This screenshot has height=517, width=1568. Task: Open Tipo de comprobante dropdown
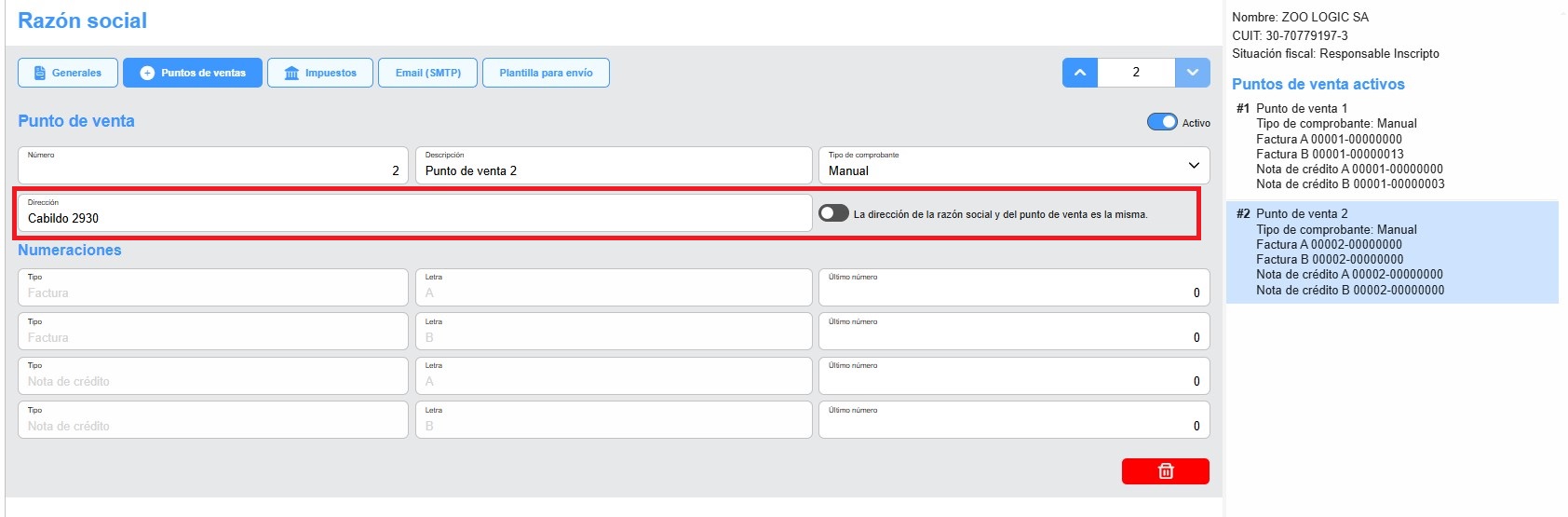(x=1014, y=166)
